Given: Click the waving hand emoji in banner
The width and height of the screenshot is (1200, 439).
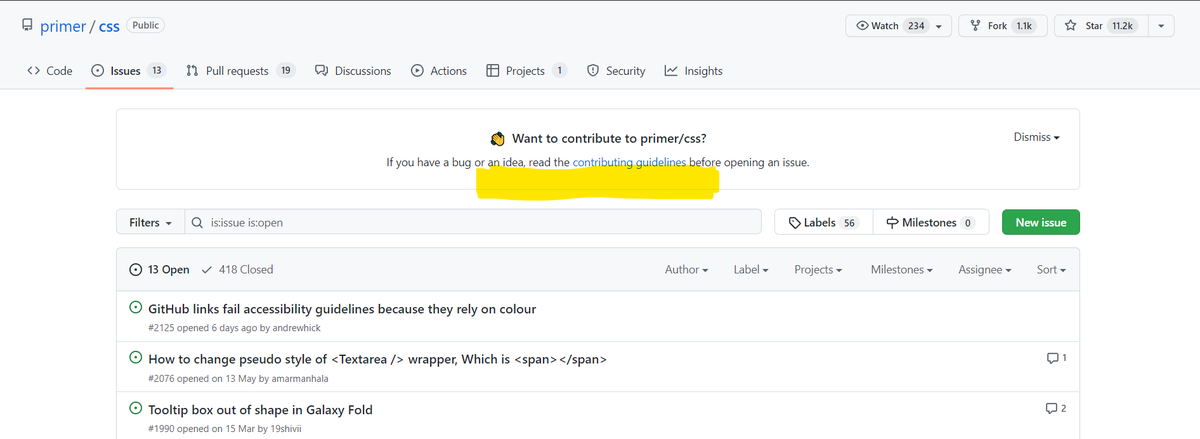Looking at the screenshot, I should tap(497, 138).
